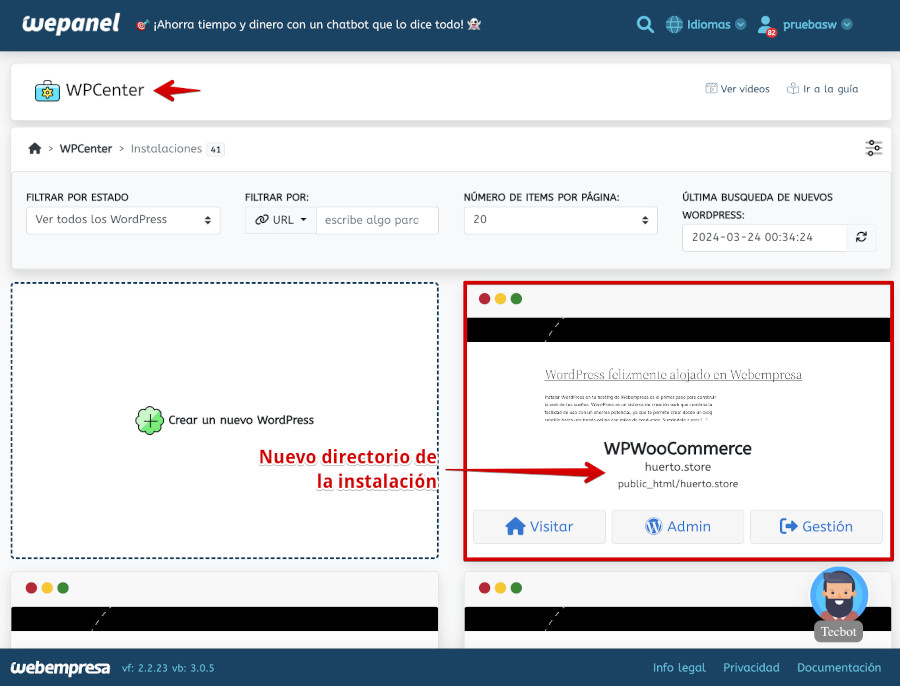Open Filtrar por estado dropdown
Image resolution: width=900 pixels, height=686 pixels.
click(123, 220)
